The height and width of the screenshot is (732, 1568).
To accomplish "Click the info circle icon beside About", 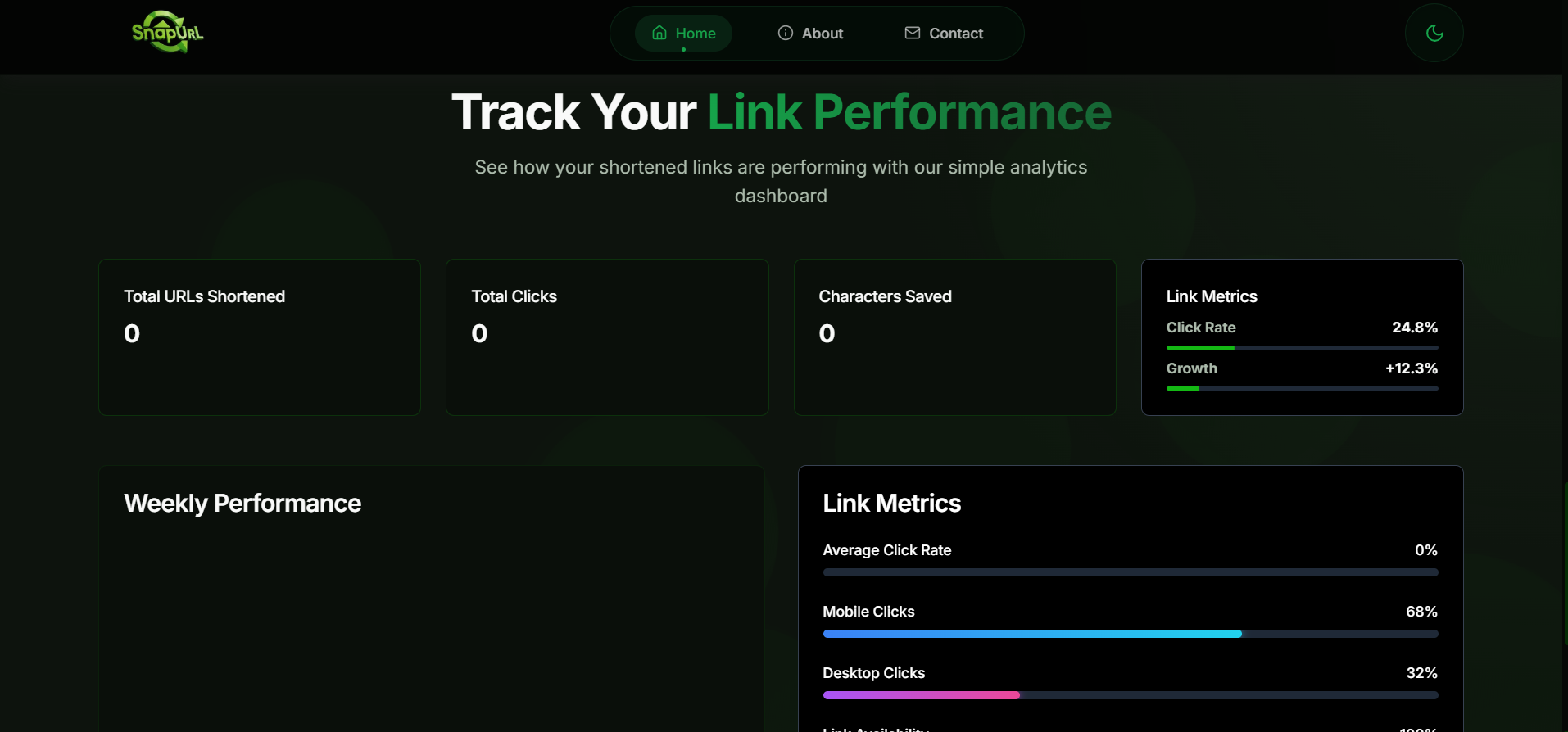I will click(x=785, y=33).
